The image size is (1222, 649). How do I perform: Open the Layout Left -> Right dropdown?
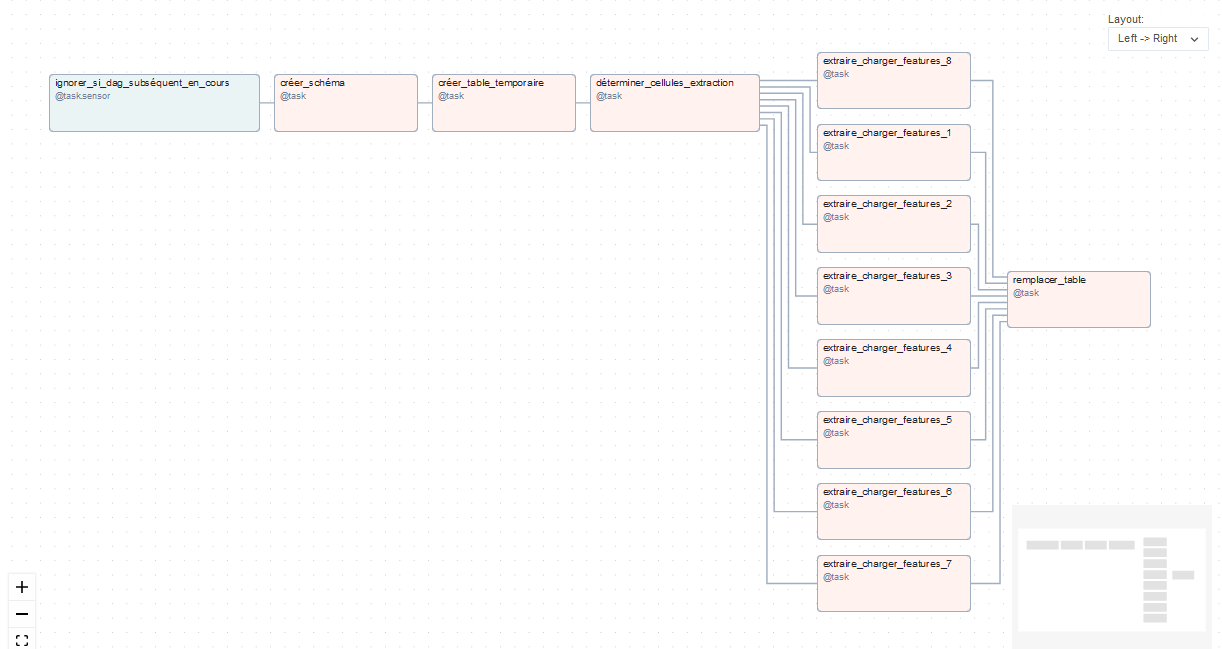(1158, 38)
